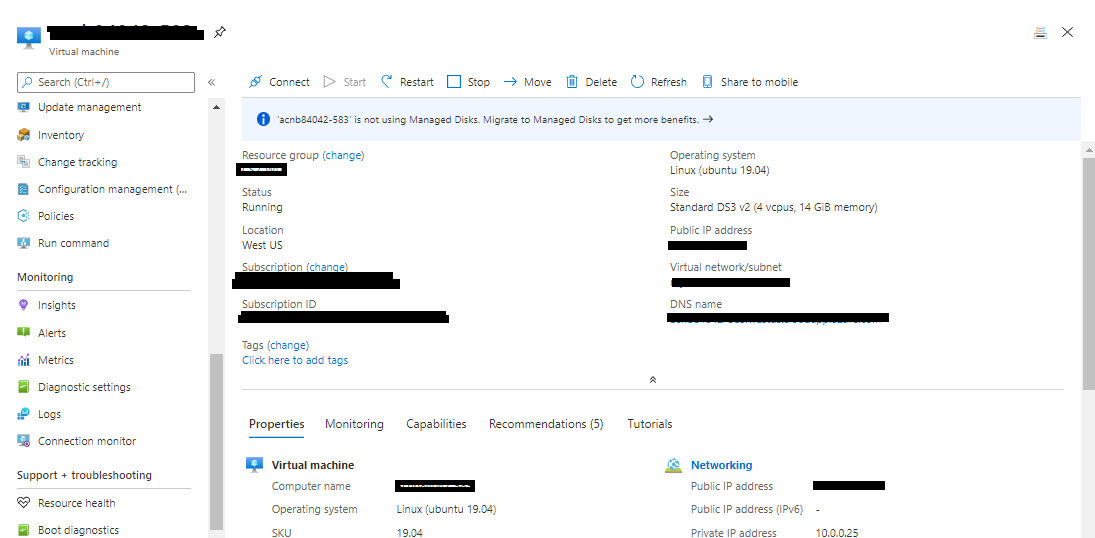Click the Configuration management icon
This screenshot has height=538, width=1095.
(24, 189)
